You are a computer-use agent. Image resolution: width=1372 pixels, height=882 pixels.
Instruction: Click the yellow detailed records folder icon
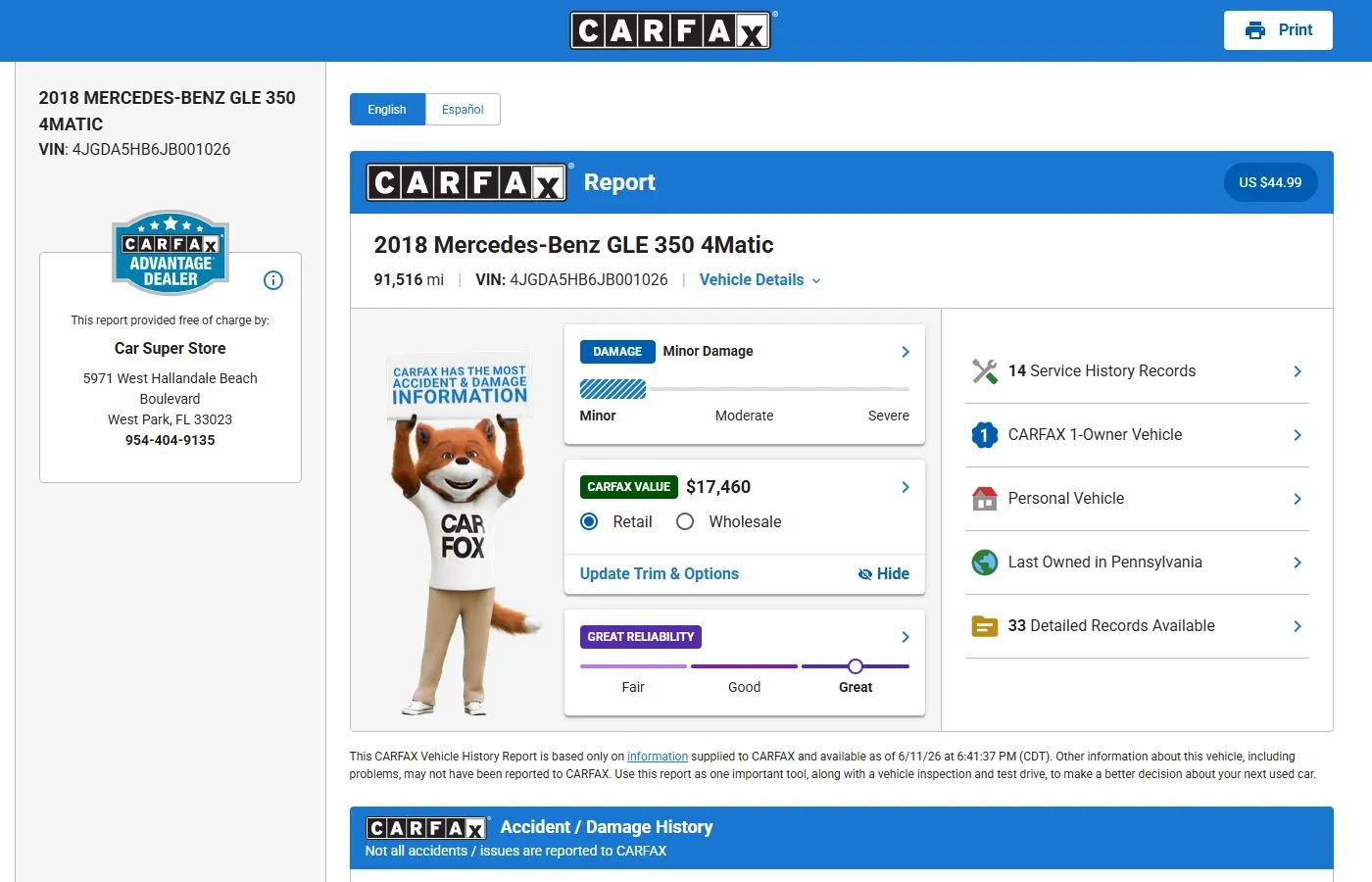click(x=984, y=626)
